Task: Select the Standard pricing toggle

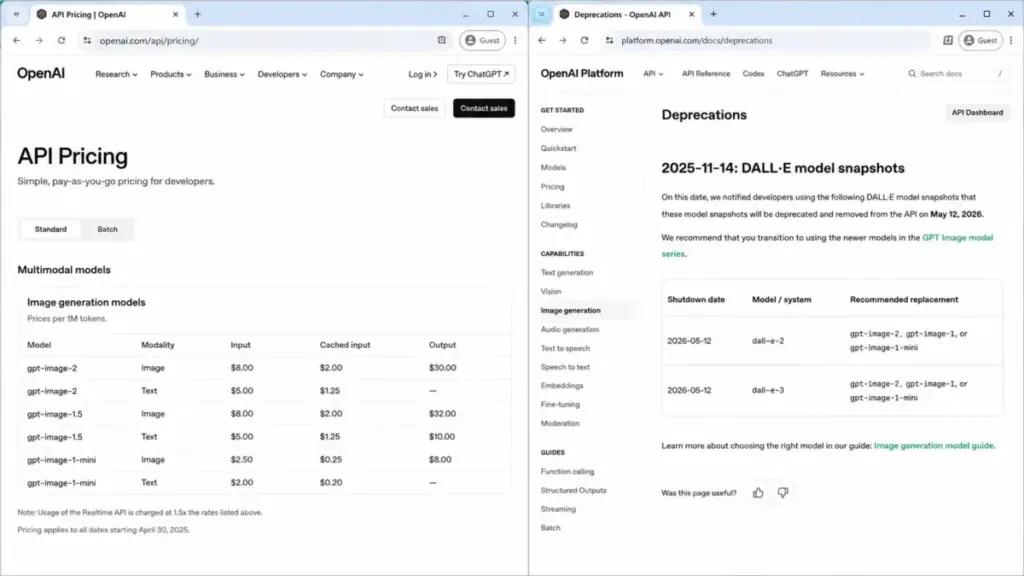Action: (50, 229)
